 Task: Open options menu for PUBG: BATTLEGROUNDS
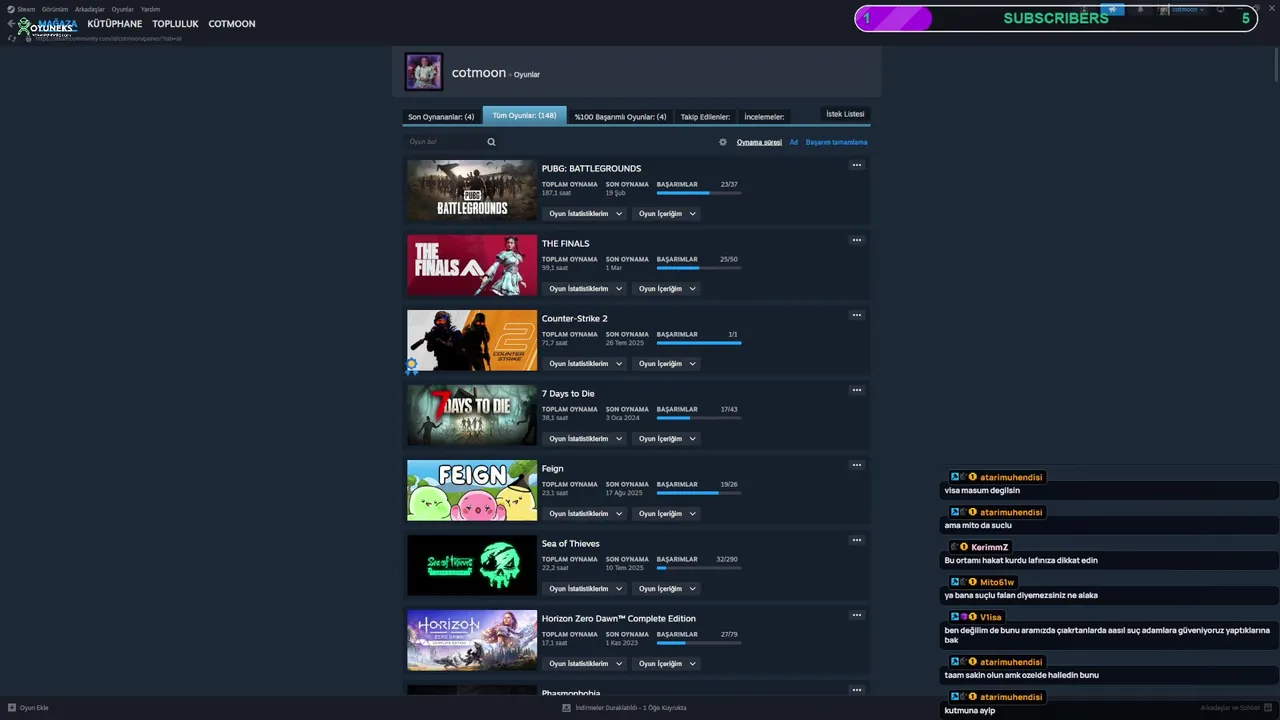[856, 165]
